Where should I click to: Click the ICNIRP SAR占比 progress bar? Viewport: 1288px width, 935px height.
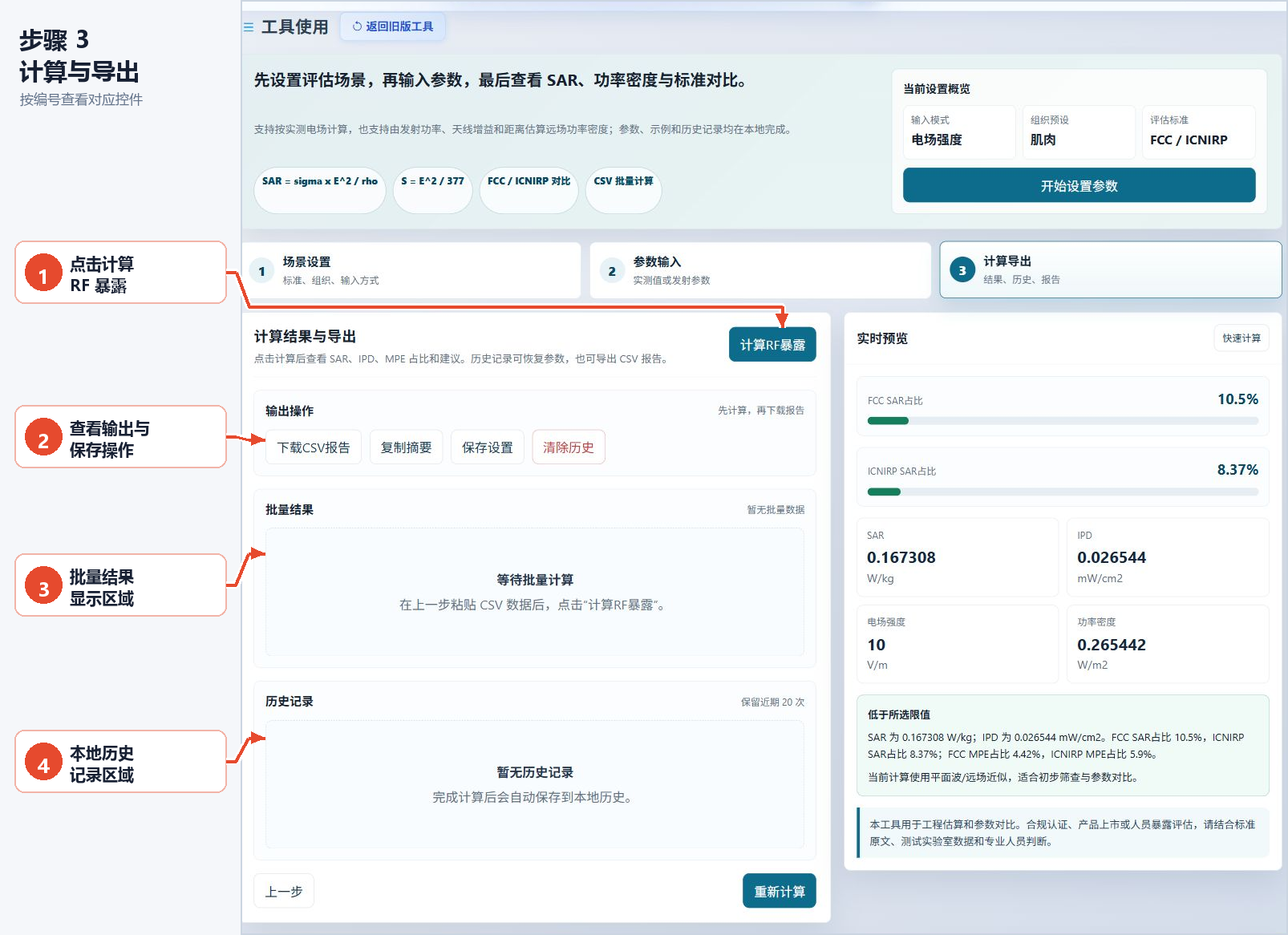pos(1063,492)
